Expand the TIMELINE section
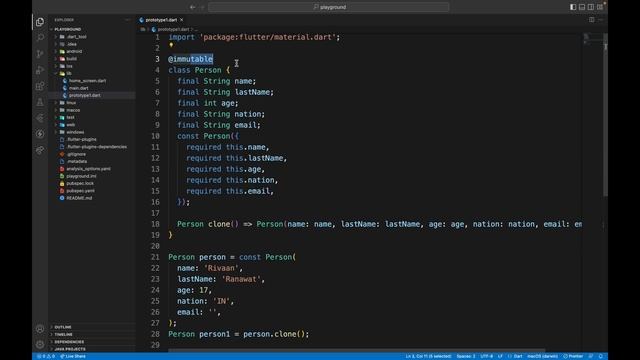 (63, 335)
